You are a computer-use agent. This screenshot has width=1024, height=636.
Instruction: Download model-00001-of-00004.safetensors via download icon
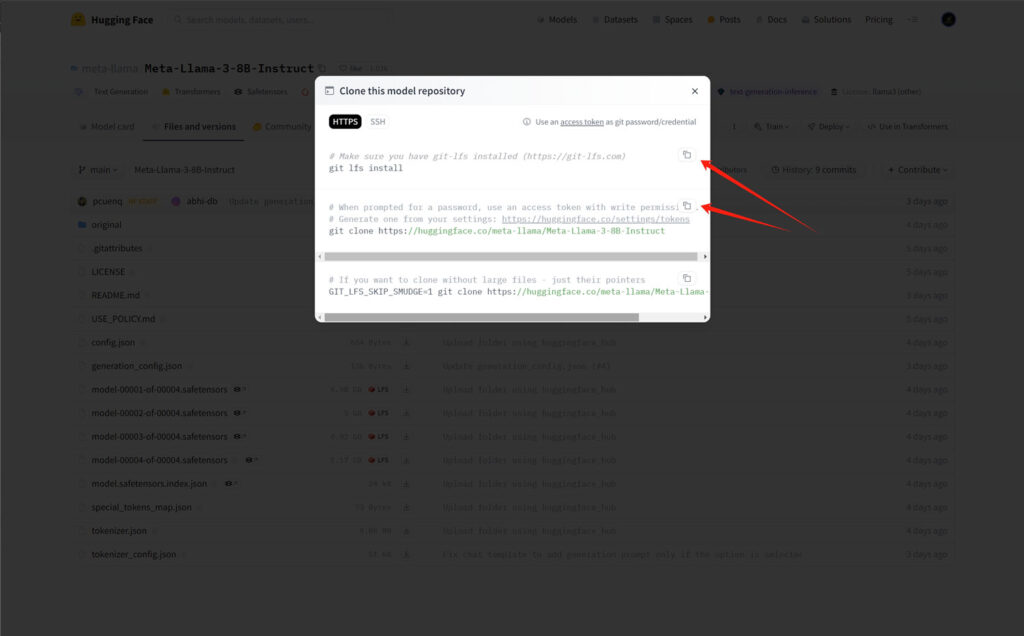[x=406, y=389]
